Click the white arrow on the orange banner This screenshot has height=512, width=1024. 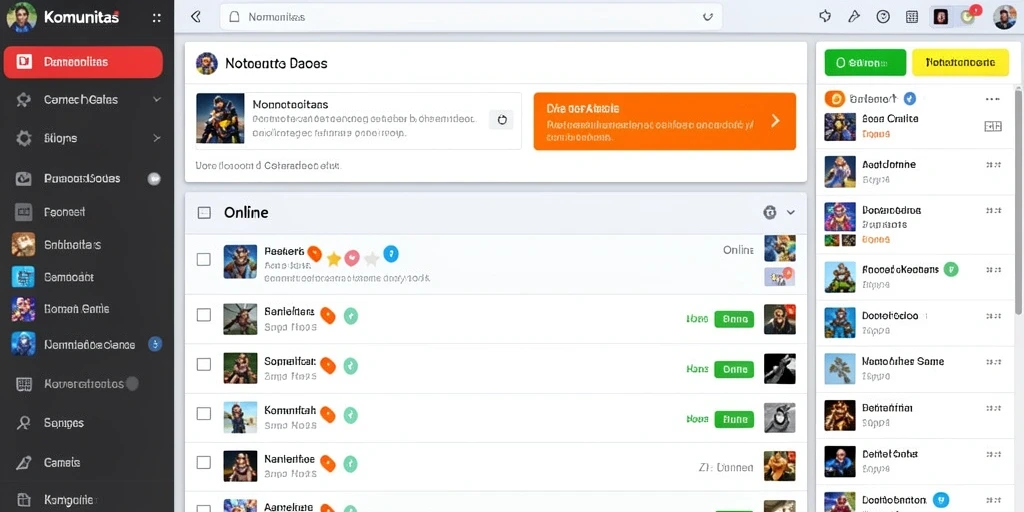coord(775,121)
